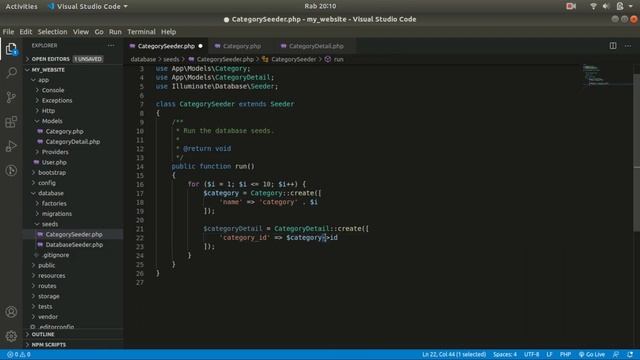Open the notifications bell in status bar
This screenshot has height=360, width=640.
pos(630,354)
